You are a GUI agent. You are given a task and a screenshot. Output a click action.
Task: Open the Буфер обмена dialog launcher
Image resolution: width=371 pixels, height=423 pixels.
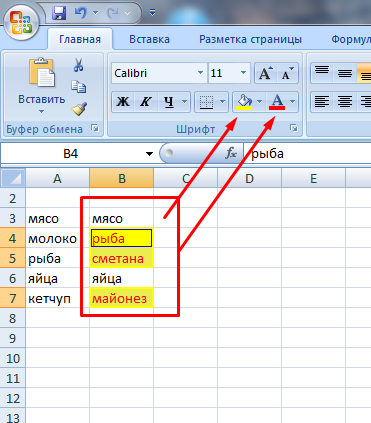[x=95, y=128]
